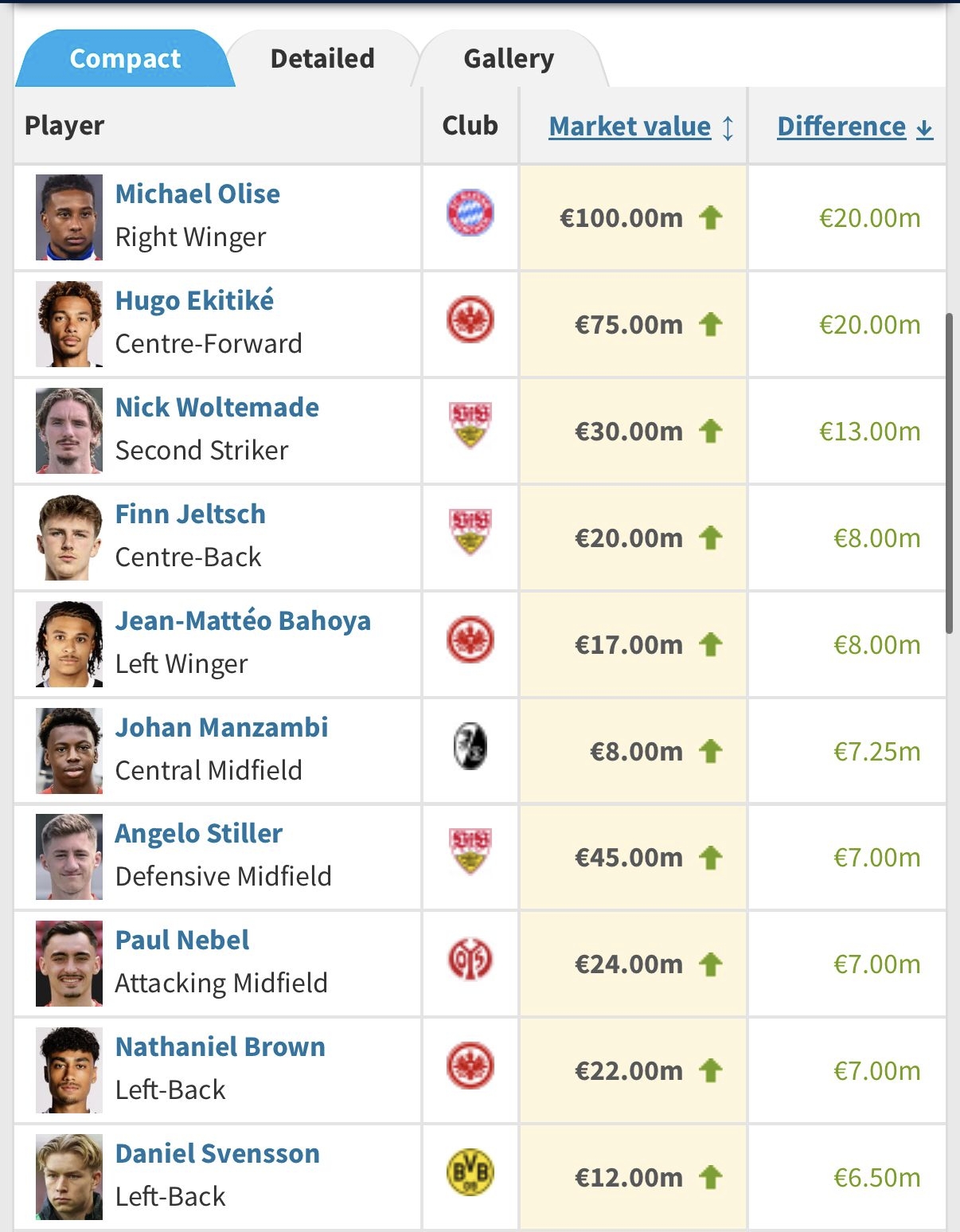Click Mainz 05 crest beside Paul Nebel
This screenshot has width=960, height=1232.
tap(470, 960)
